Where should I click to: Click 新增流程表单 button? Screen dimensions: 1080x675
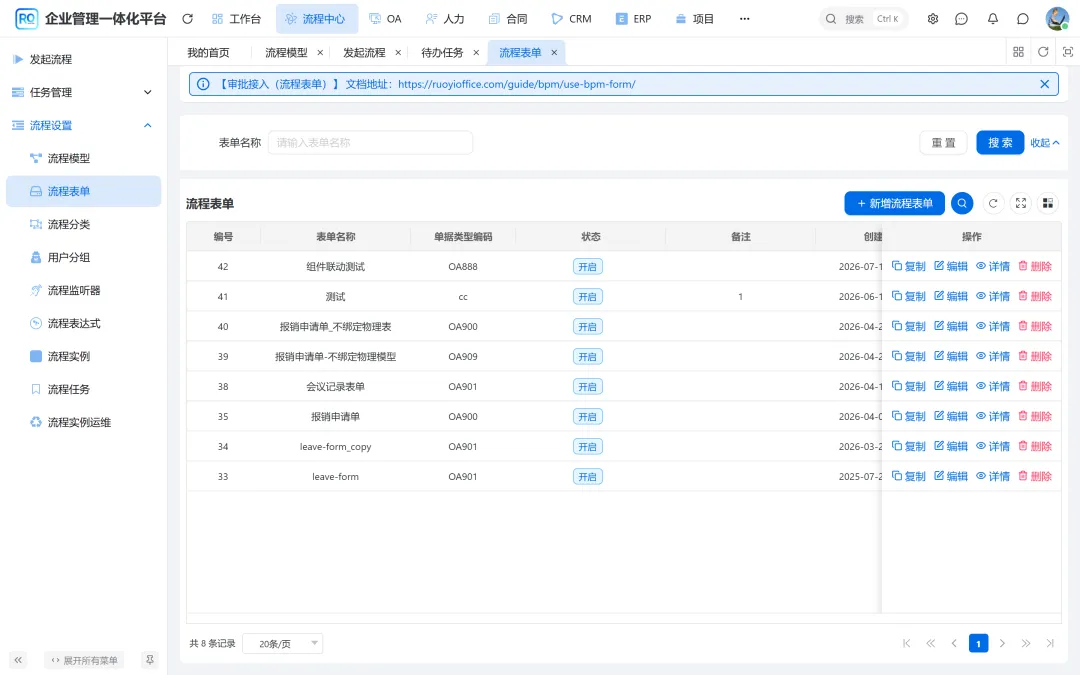click(x=894, y=203)
